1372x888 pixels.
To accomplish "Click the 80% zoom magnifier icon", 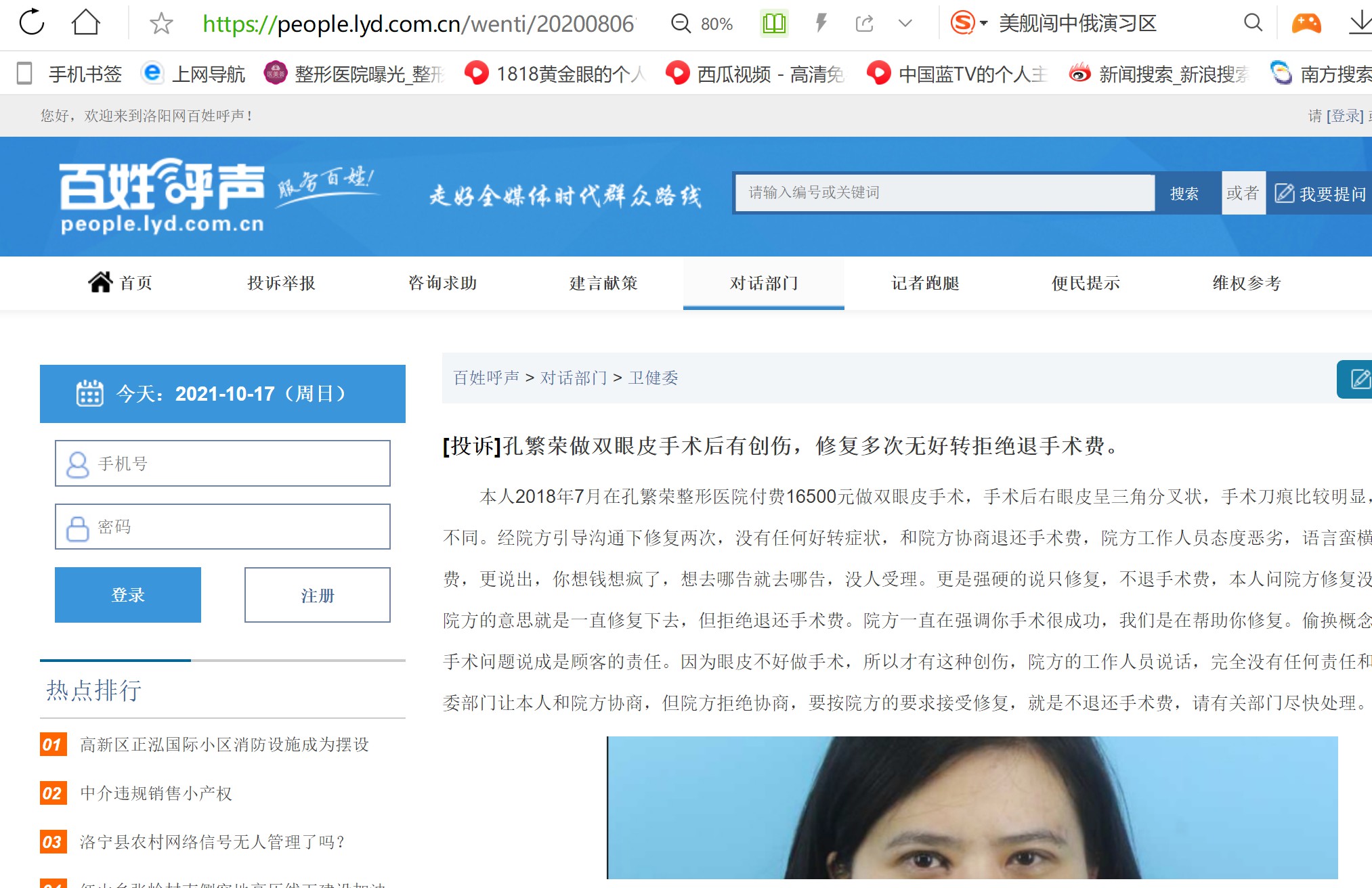I will pos(681,24).
